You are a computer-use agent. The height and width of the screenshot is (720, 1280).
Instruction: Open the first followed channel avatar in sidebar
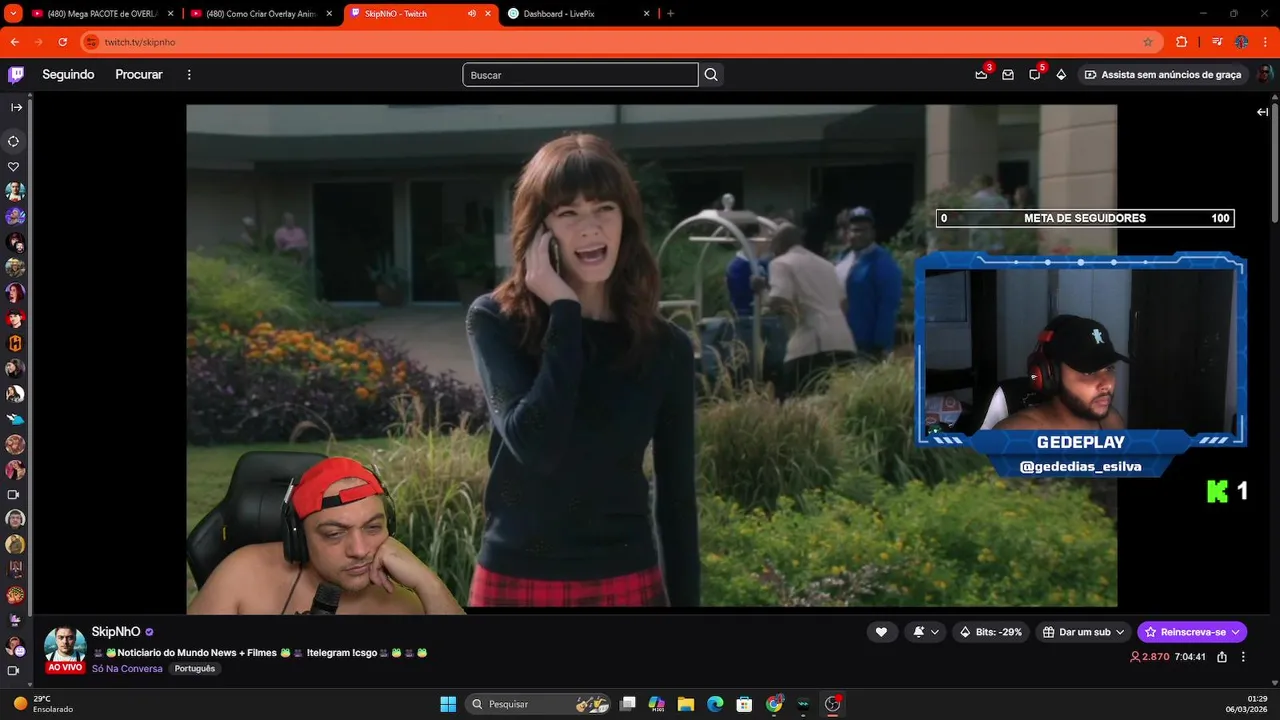15,192
